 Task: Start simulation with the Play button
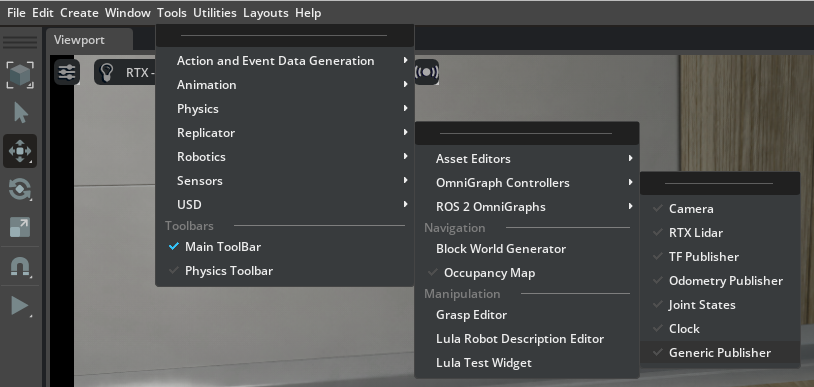coord(20,305)
